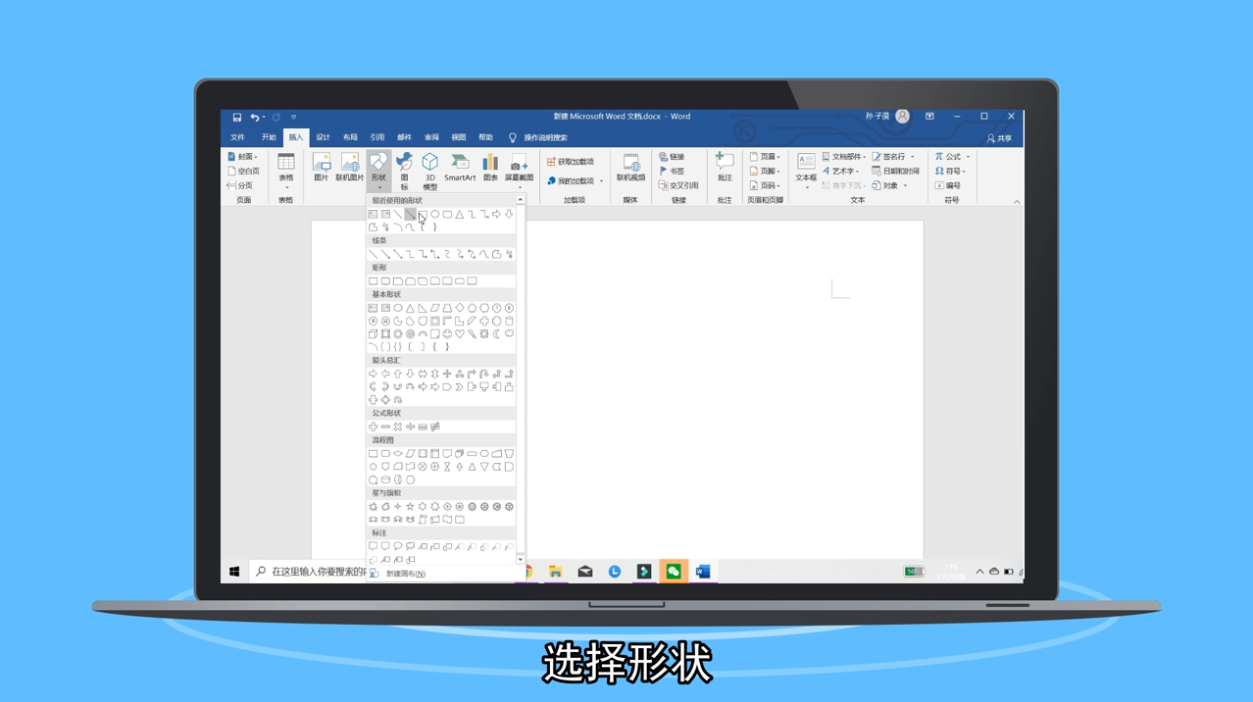Click the 图片 (Pictures) icon in ribbon
Image resolution: width=1253 pixels, height=702 pixels.
coord(321,167)
